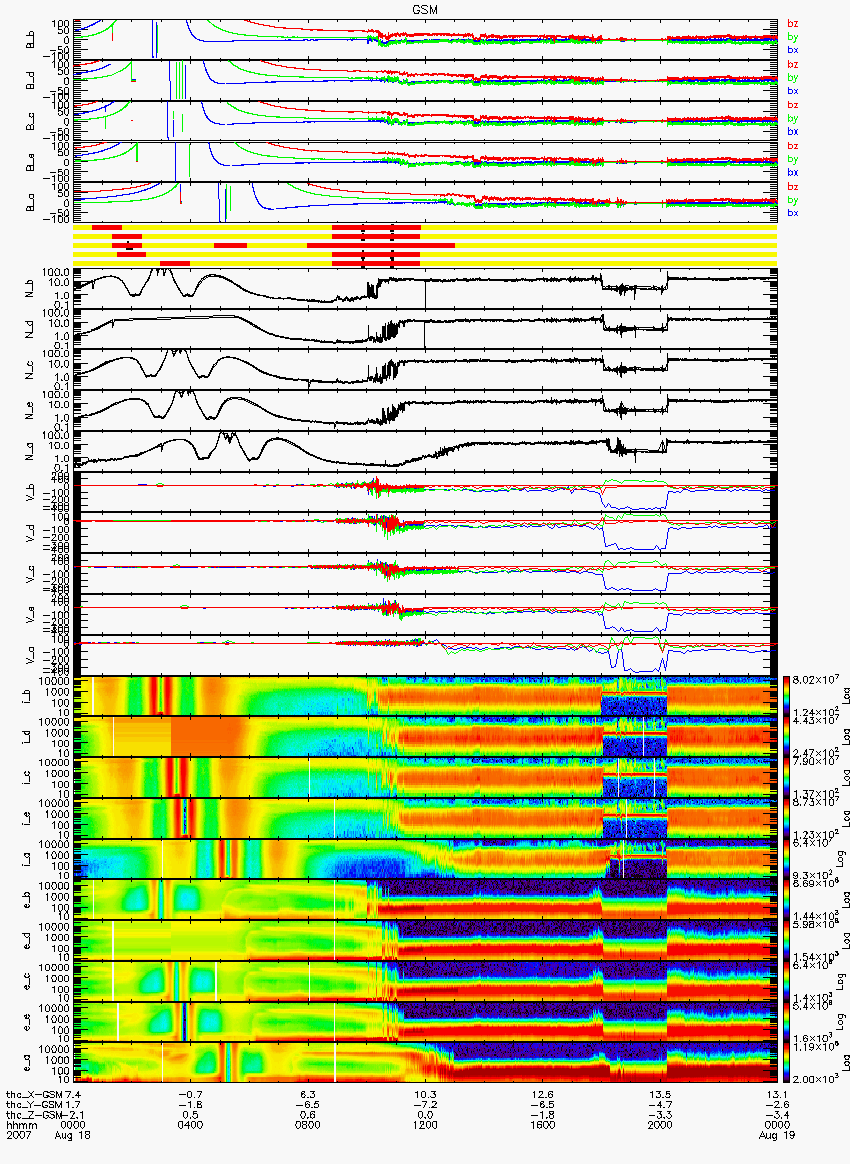Select the thc_Y-GSM row label

coord(34,1105)
